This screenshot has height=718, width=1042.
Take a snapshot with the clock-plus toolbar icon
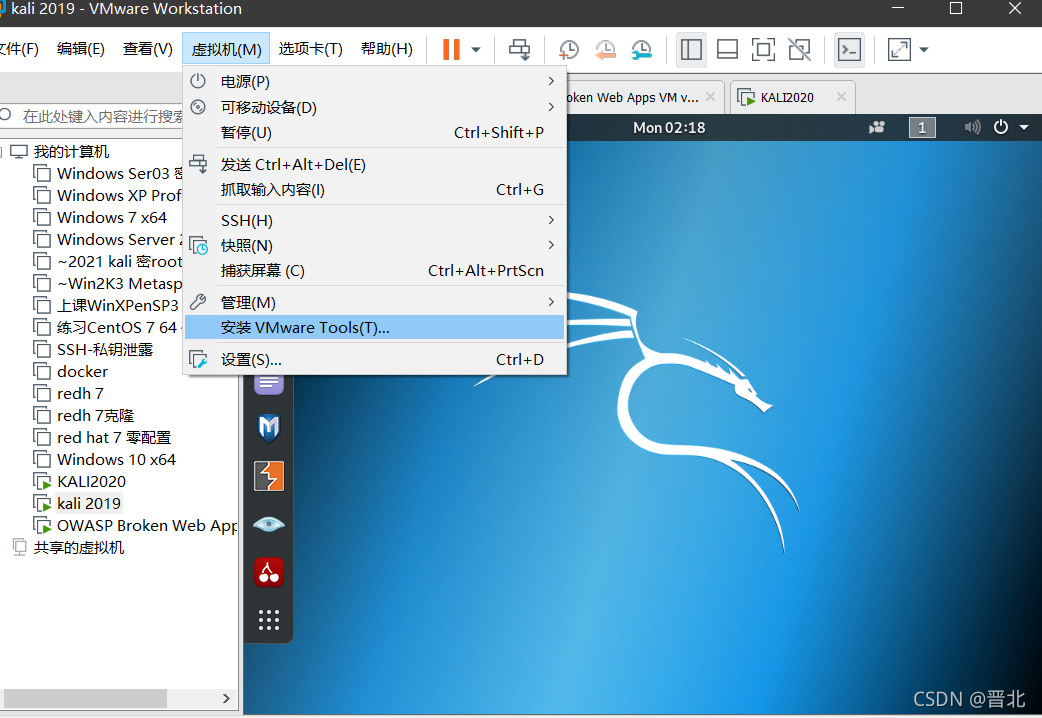[569, 50]
